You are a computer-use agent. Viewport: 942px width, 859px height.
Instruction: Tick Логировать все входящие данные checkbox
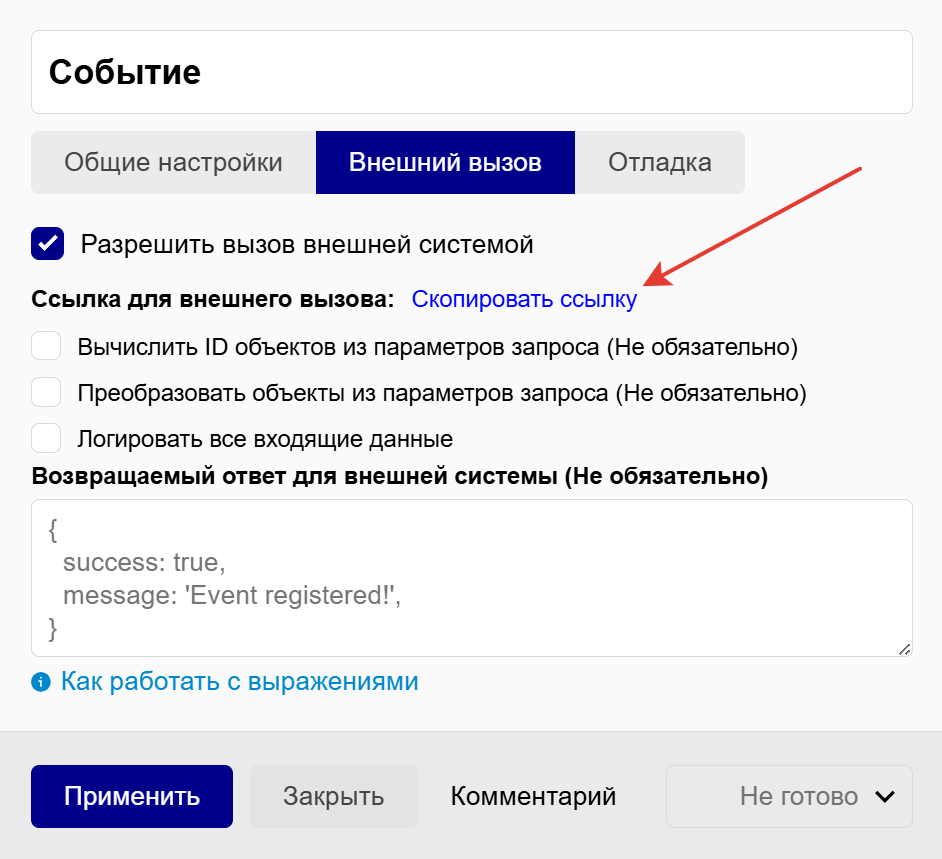pos(47,438)
